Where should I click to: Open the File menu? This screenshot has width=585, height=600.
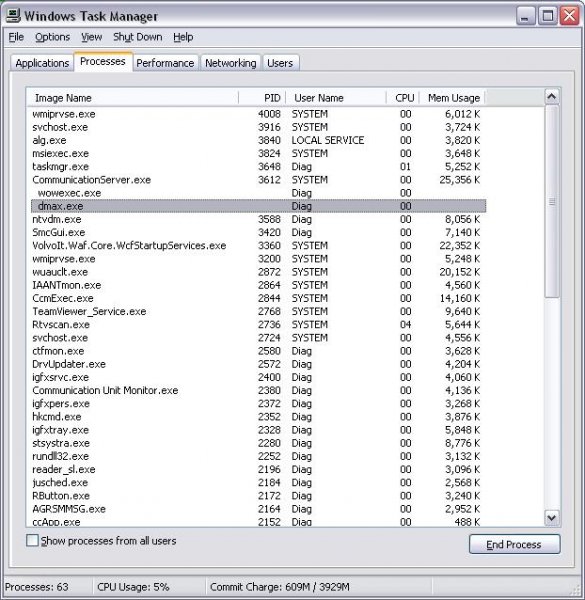pyautogui.click(x=16, y=37)
